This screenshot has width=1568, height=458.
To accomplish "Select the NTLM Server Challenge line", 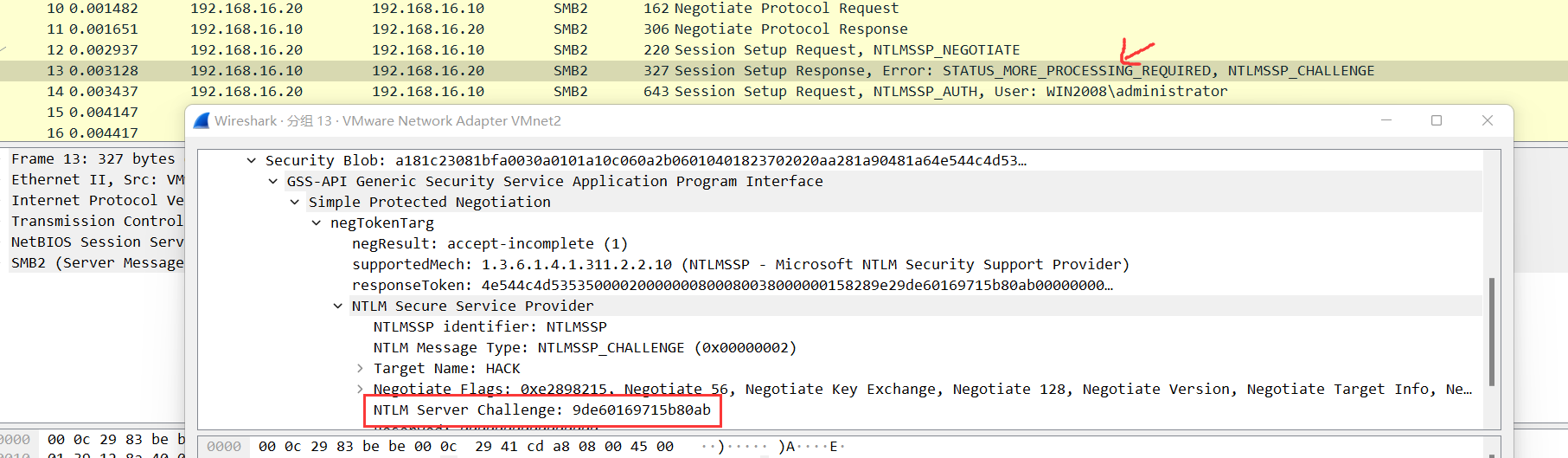I will coord(541,410).
